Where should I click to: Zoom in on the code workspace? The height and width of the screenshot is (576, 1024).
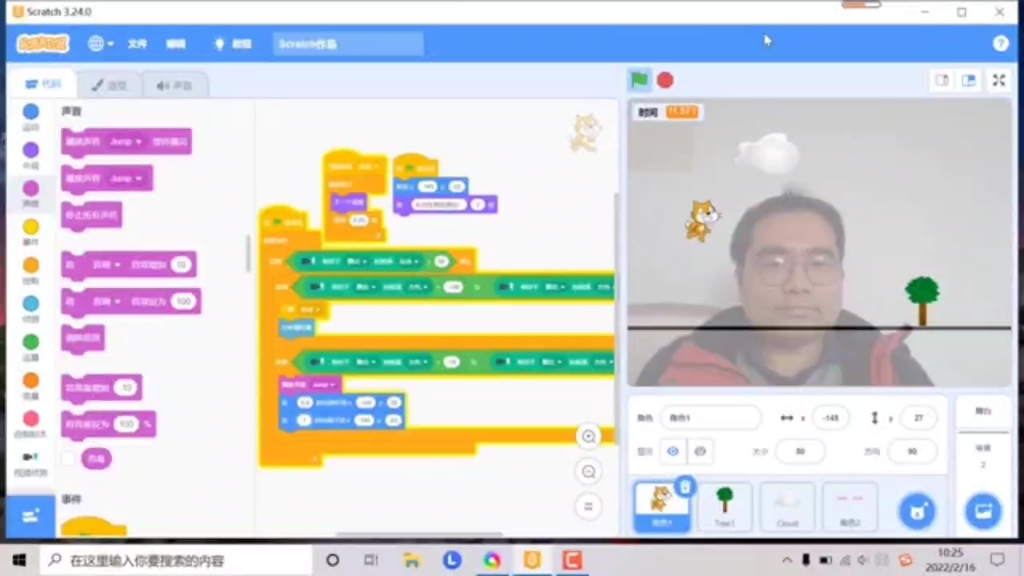coord(588,437)
